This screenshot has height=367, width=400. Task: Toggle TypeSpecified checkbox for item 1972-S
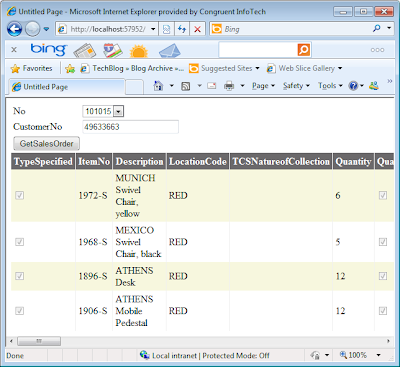point(20,195)
